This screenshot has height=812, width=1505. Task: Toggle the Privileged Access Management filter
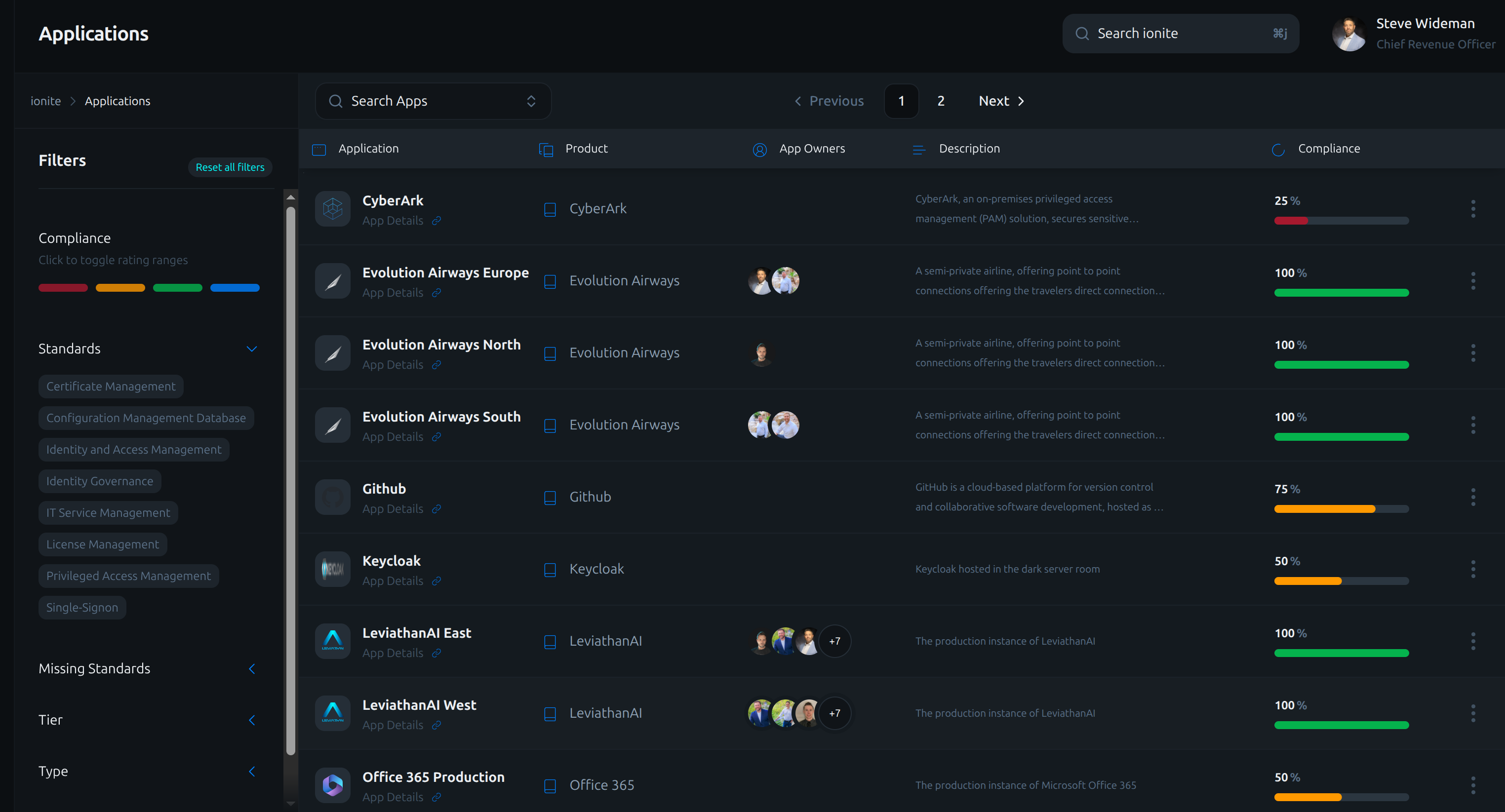(128, 576)
